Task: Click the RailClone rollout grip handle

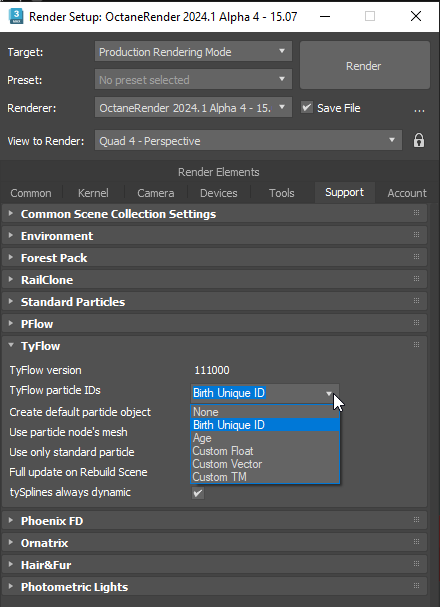Action: pyautogui.click(x=416, y=279)
